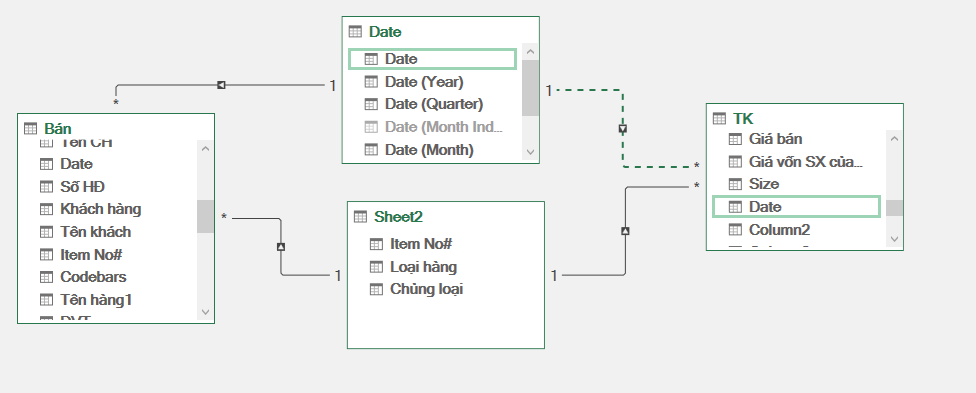976x393 pixels.
Task: Click scrollbar thumb in Bán table
Action: 205,216
